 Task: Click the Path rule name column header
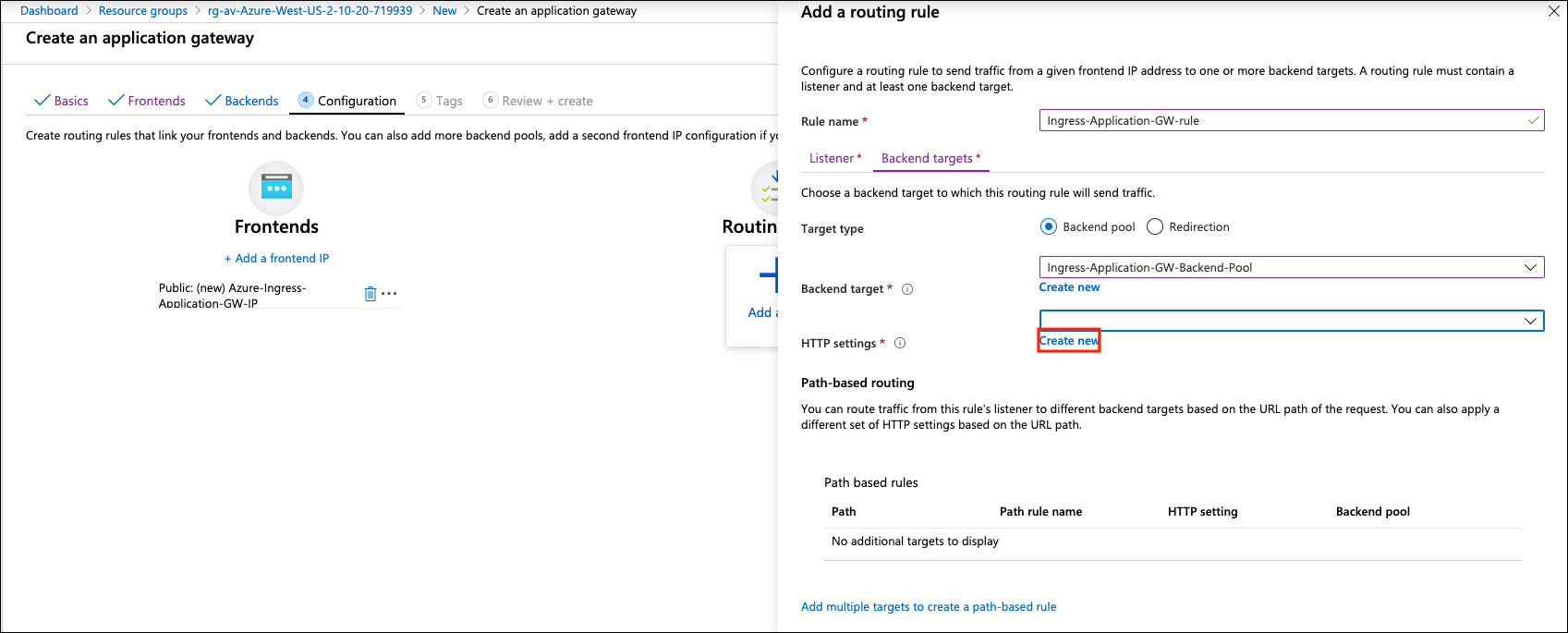pyautogui.click(x=1040, y=512)
